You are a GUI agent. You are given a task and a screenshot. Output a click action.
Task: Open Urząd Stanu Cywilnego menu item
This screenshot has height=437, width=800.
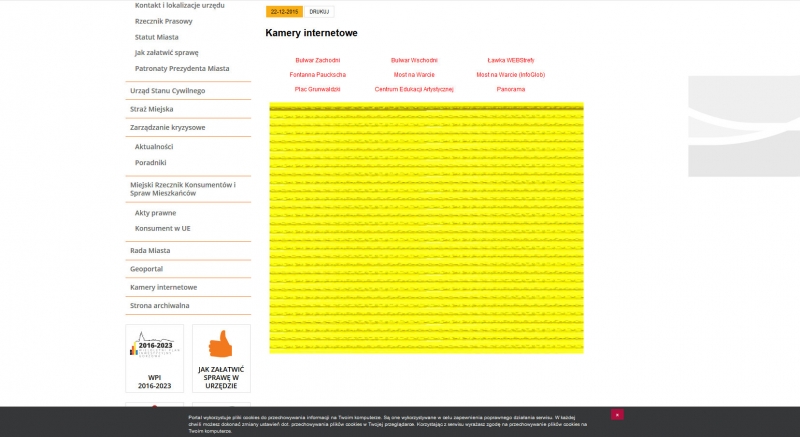pyautogui.click(x=167, y=91)
